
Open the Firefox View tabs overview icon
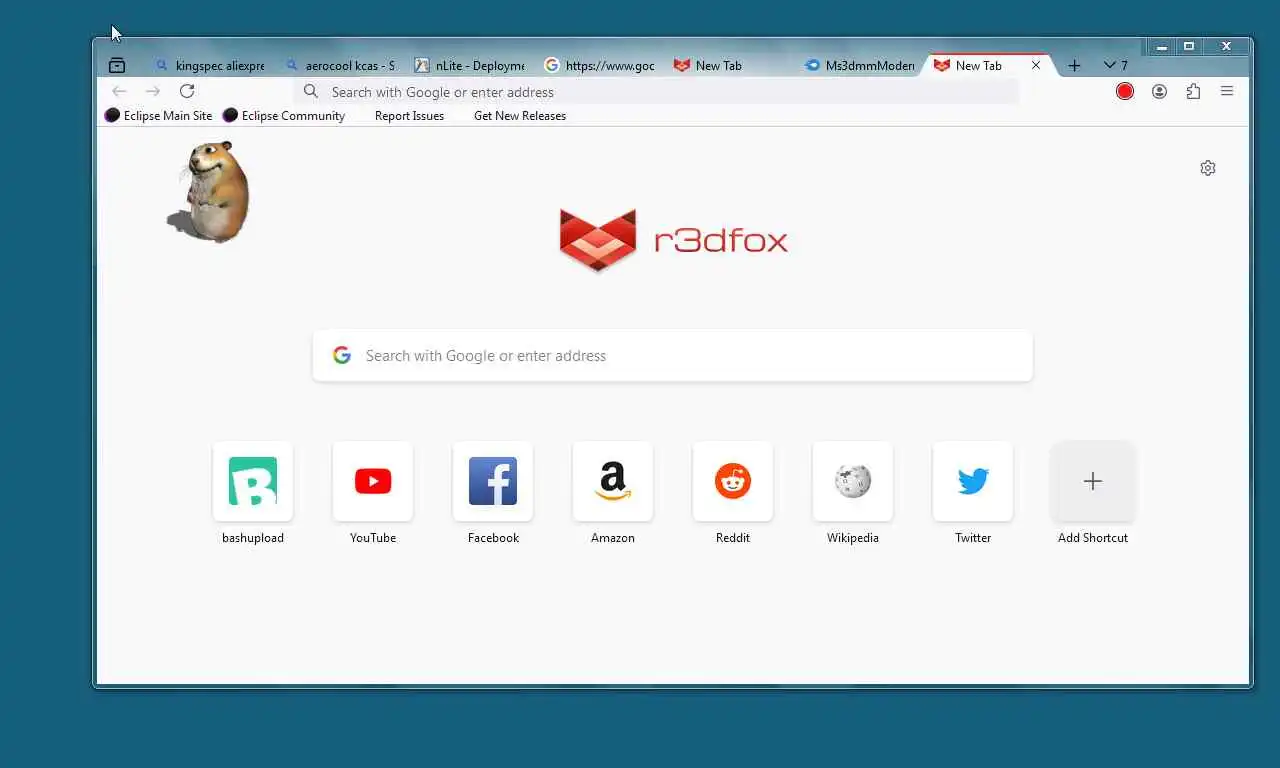(x=117, y=66)
